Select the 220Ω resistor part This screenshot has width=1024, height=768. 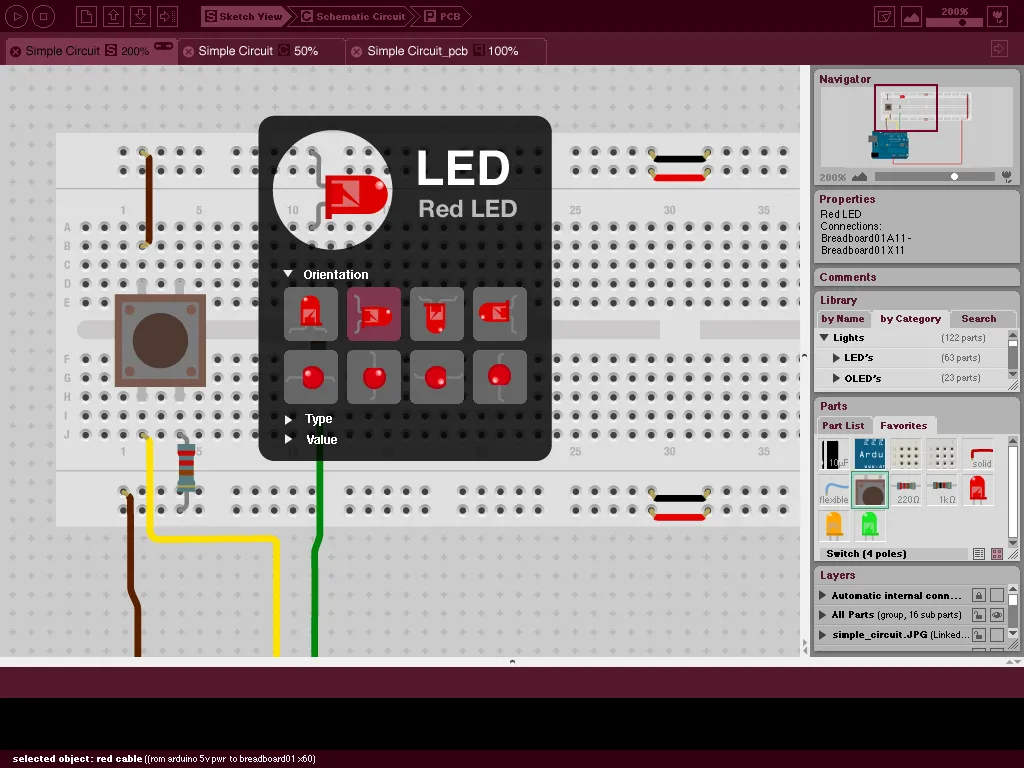(906, 490)
